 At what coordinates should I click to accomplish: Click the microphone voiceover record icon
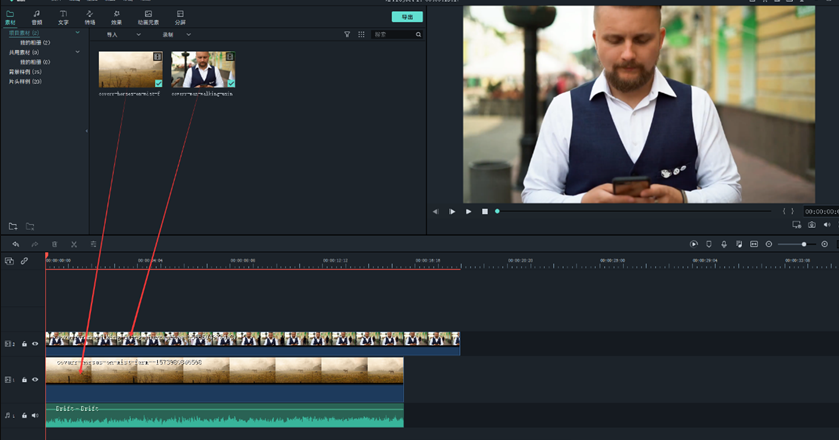(724, 244)
